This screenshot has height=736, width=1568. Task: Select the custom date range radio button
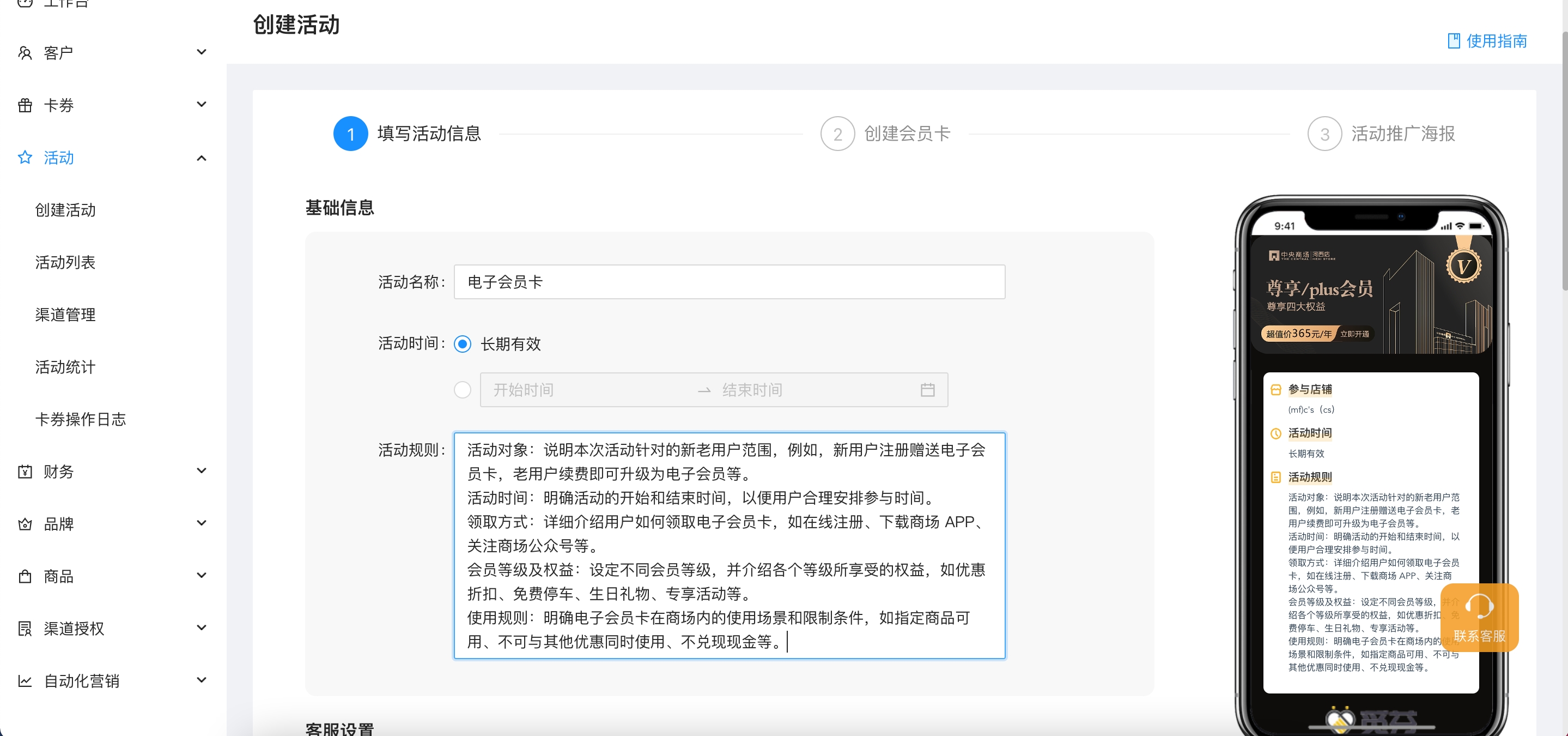(x=463, y=390)
